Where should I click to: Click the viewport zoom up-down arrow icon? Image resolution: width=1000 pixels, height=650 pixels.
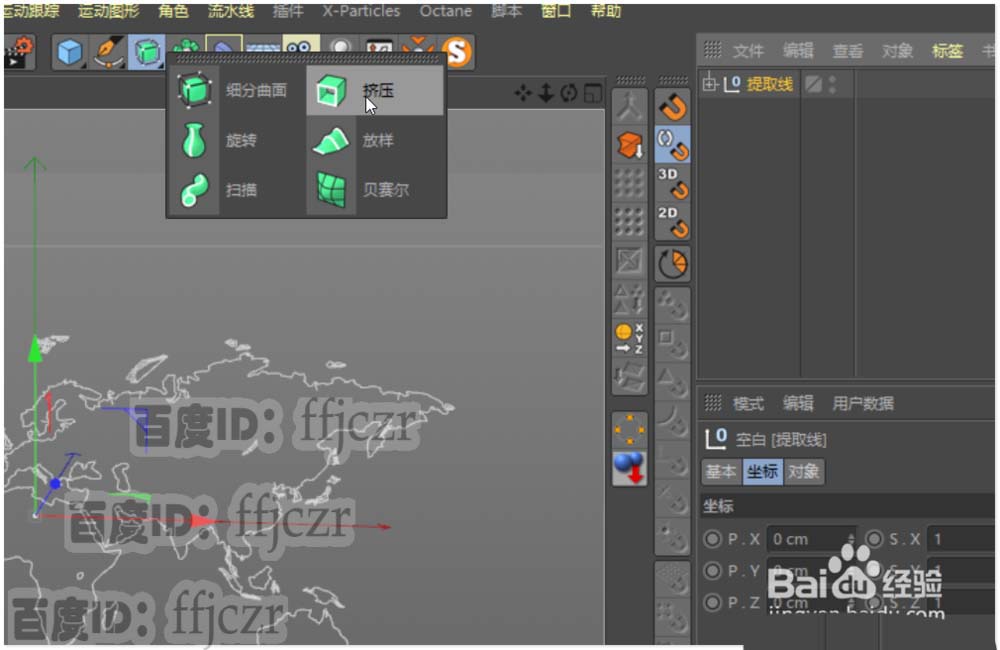[x=546, y=93]
